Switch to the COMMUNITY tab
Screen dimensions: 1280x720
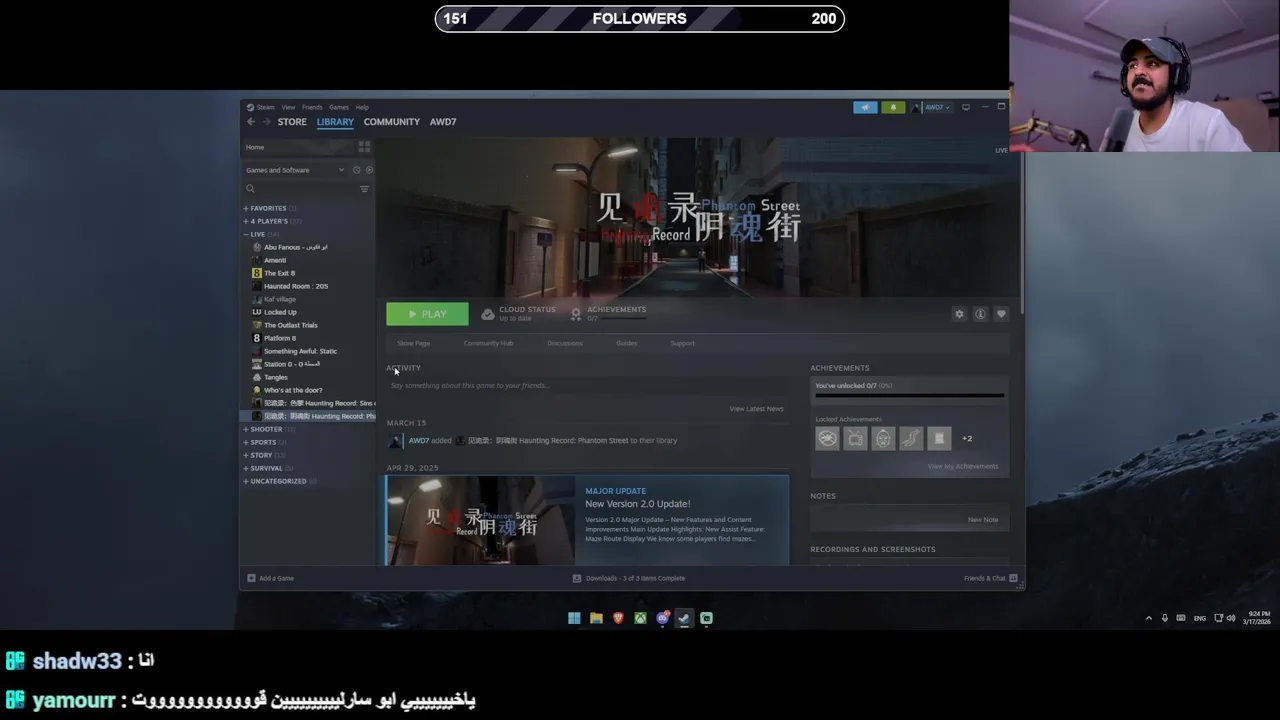tap(392, 122)
